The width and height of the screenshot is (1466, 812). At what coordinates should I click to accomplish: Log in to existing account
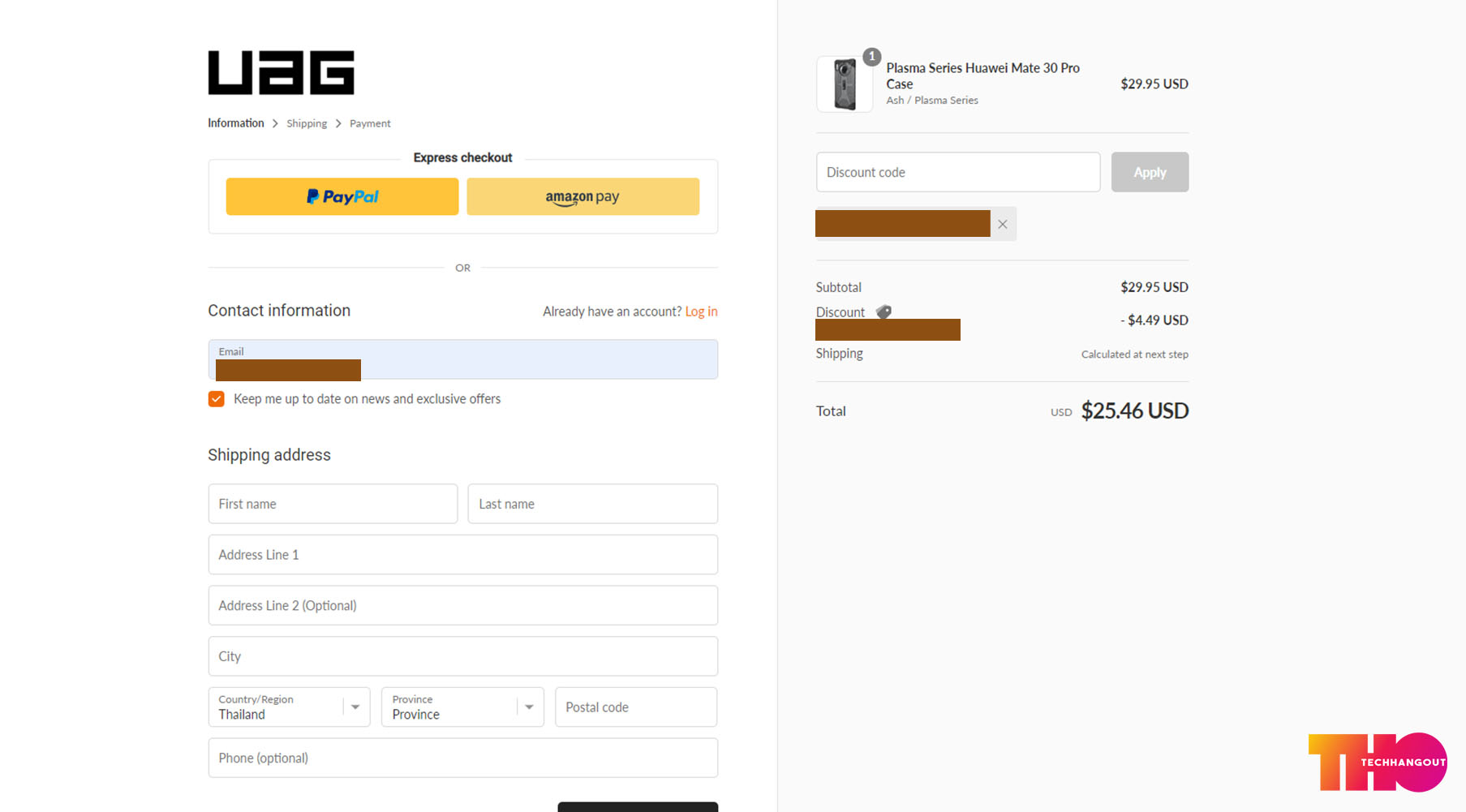click(701, 311)
